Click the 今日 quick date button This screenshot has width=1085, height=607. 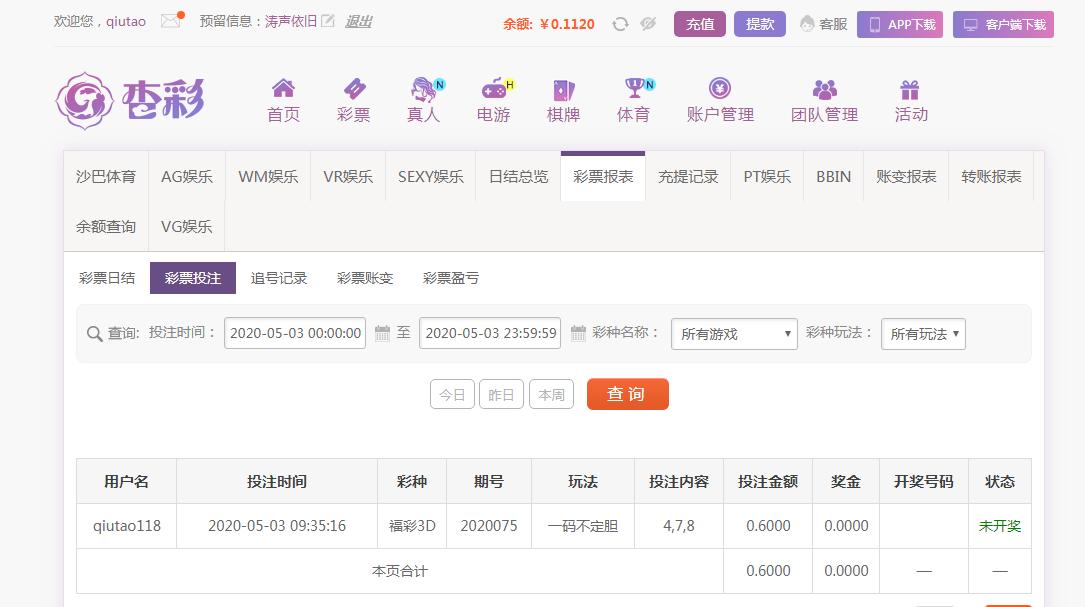click(x=452, y=395)
